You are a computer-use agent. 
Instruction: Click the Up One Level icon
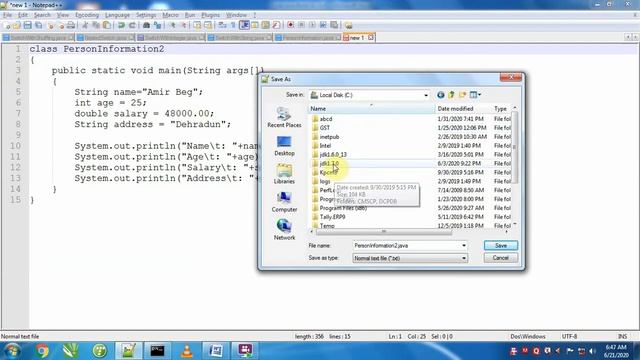(451, 95)
